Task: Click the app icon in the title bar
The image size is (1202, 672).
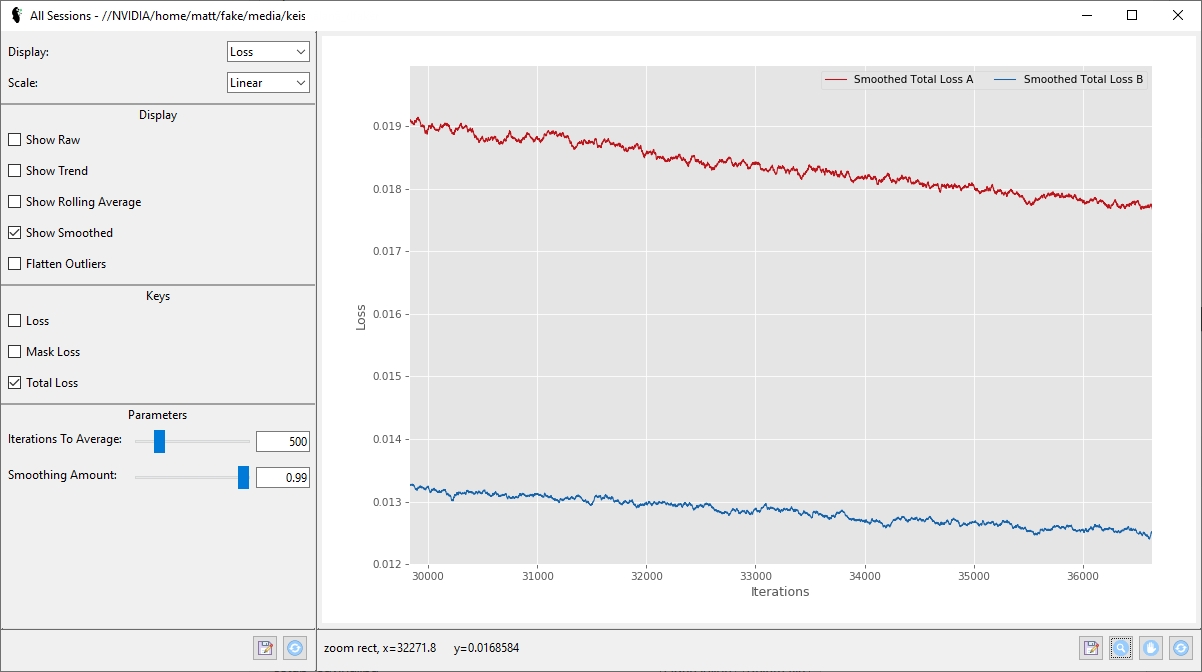Action: click(x=16, y=15)
